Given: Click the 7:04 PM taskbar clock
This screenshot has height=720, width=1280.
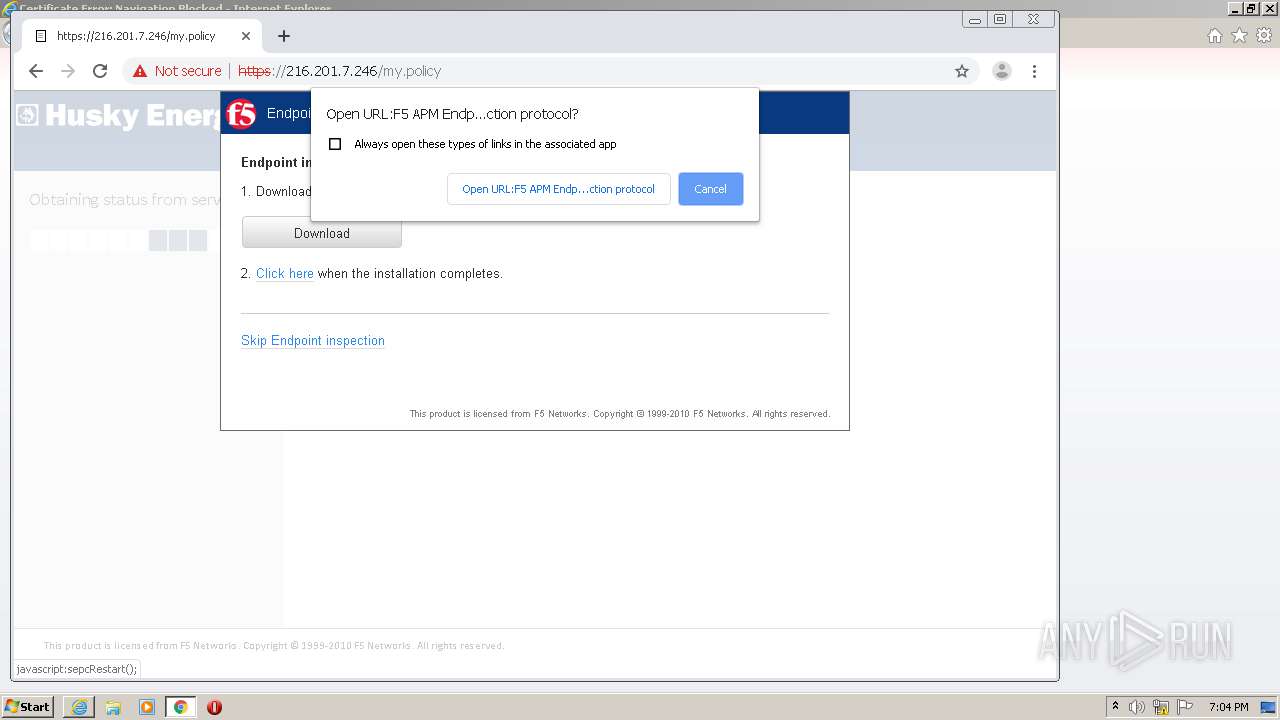Looking at the screenshot, I should [x=1229, y=707].
